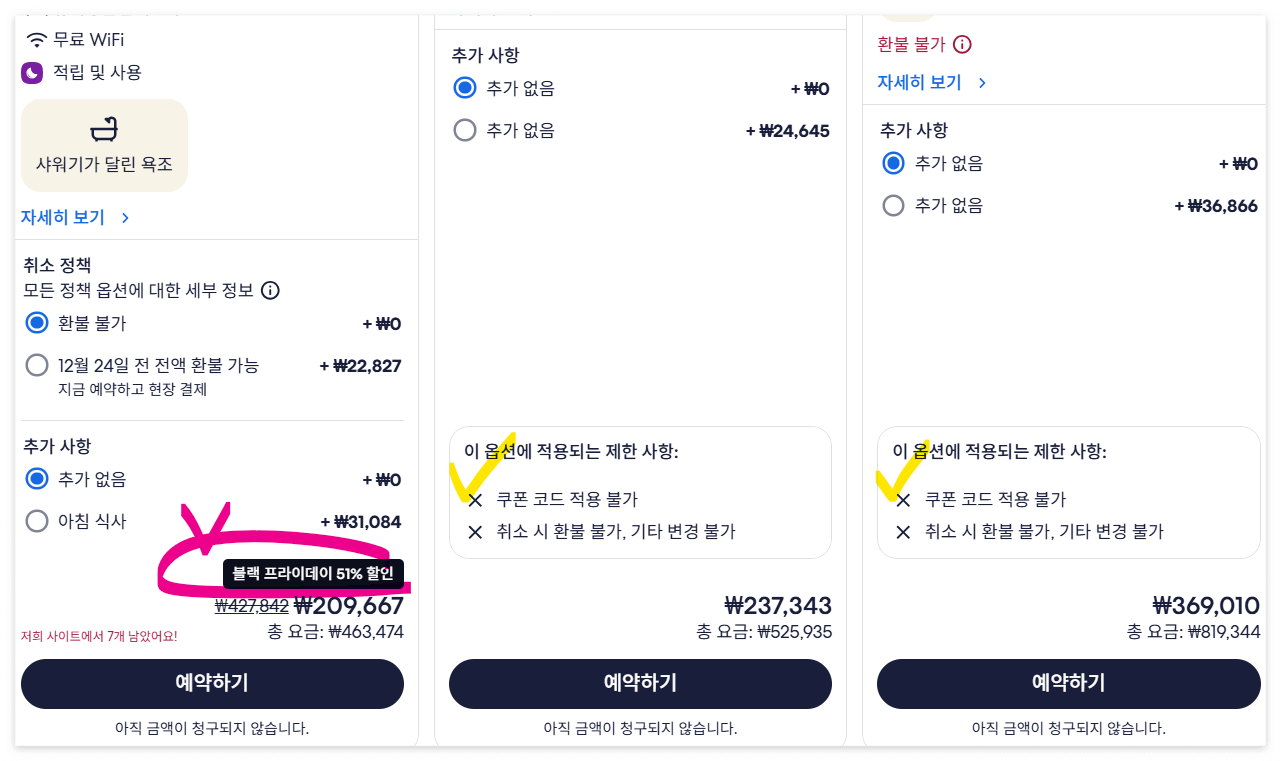Select the 아침 식사 breakfast add-on
Image resolution: width=1281 pixels, height=761 pixels.
tap(37, 520)
